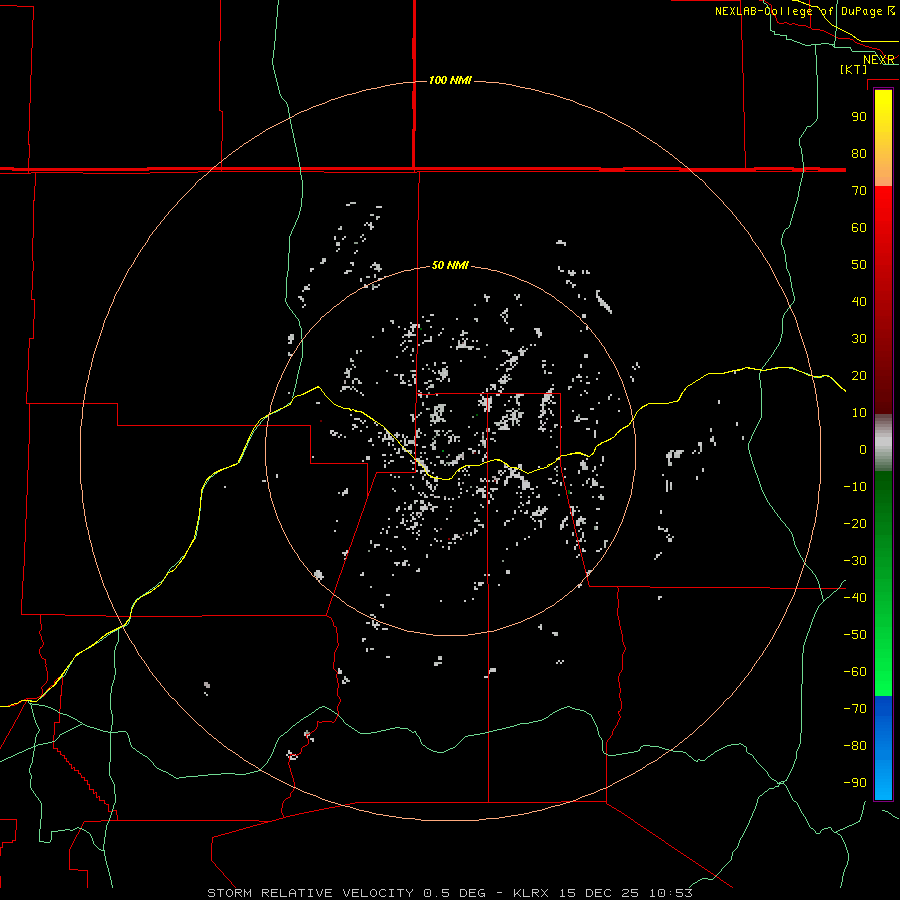Viewport: 900px width, 900px height.
Task: Click the -40 value on the velocity scale
Action: point(855,598)
